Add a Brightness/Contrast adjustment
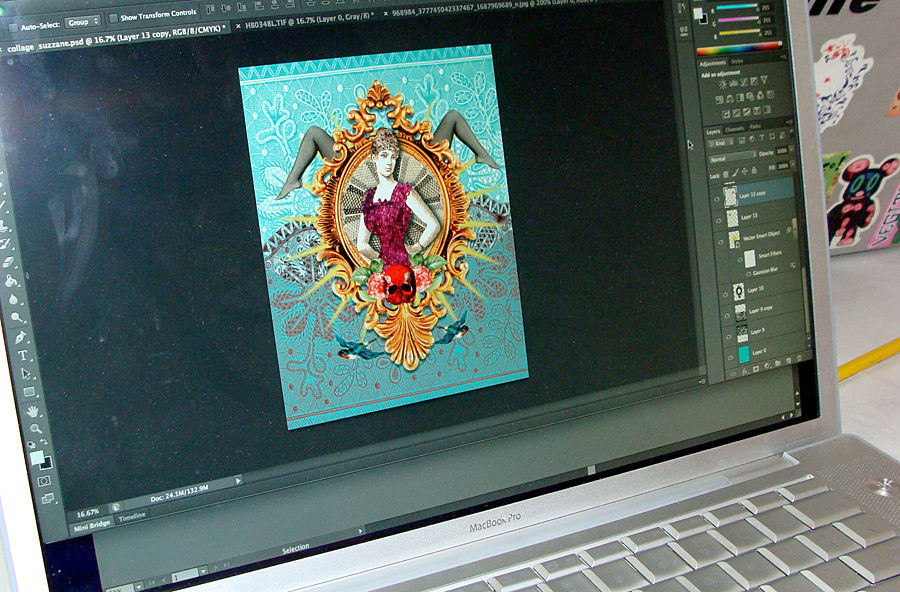 (722, 84)
